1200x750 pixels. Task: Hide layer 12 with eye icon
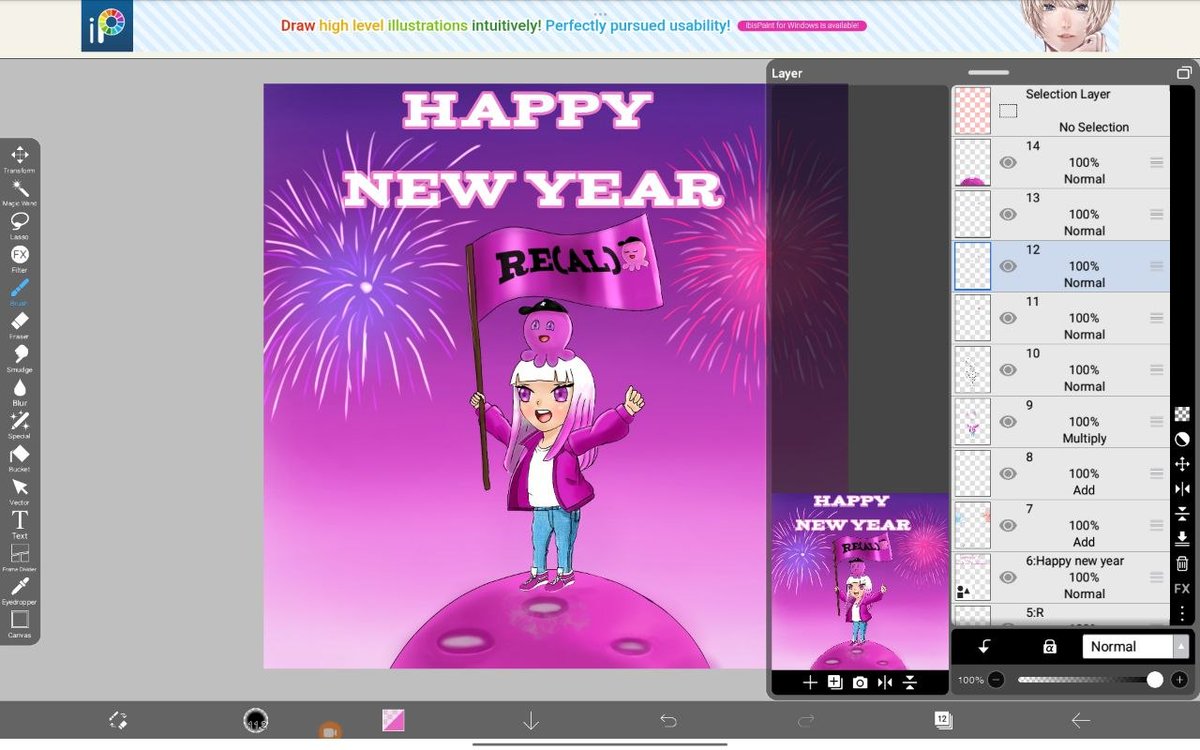(1008, 266)
